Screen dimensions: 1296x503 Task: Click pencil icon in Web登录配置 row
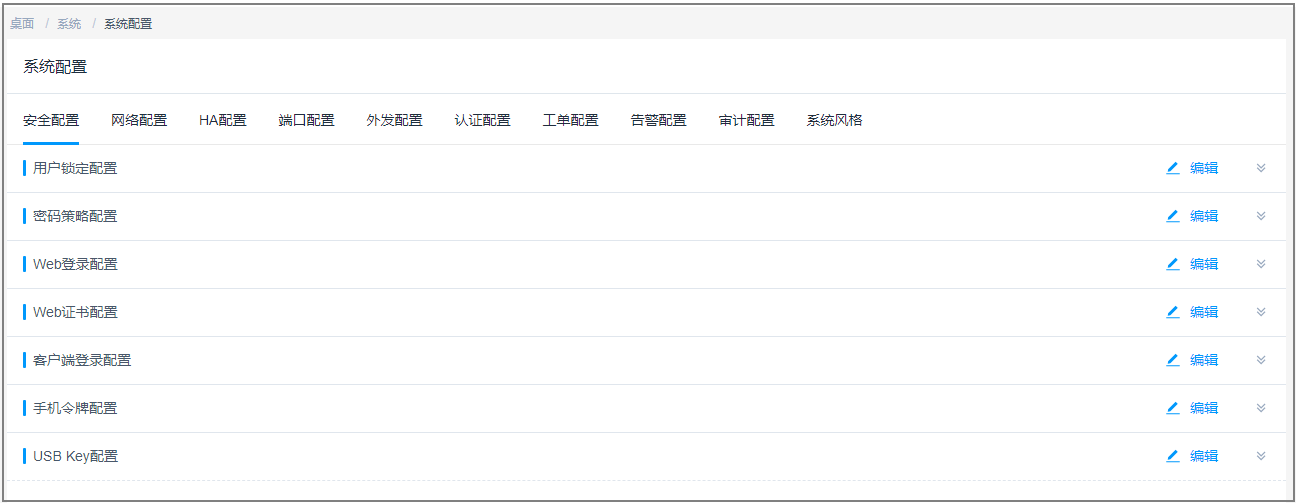click(x=1173, y=264)
